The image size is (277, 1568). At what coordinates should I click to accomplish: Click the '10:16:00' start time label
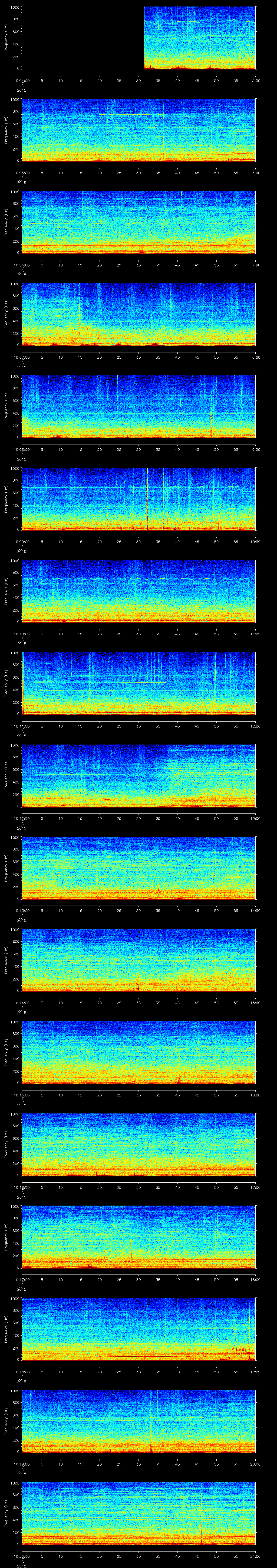pyautogui.click(x=21, y=1187)
